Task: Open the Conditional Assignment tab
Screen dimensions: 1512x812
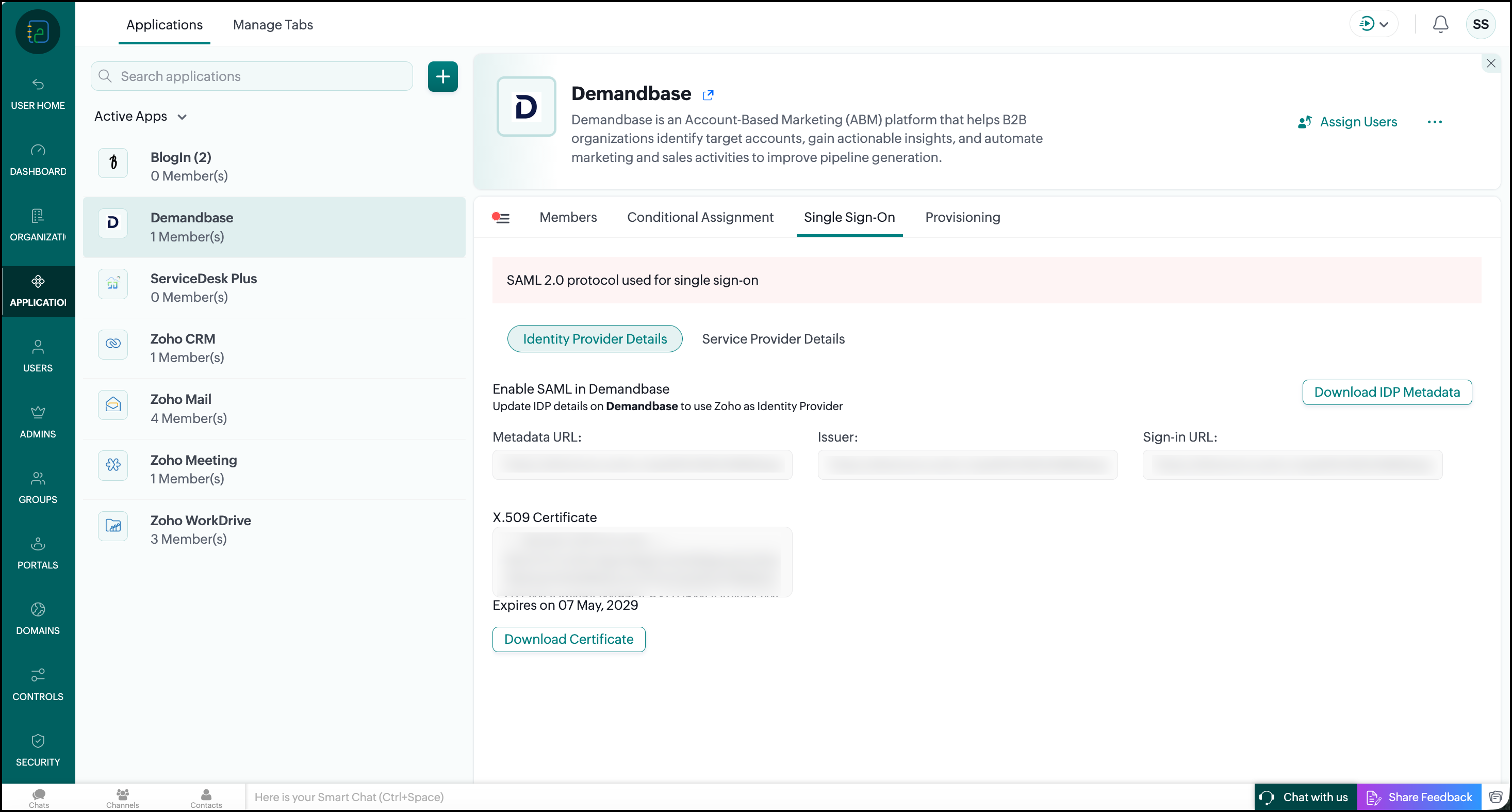Action: (x=700, y=217)
